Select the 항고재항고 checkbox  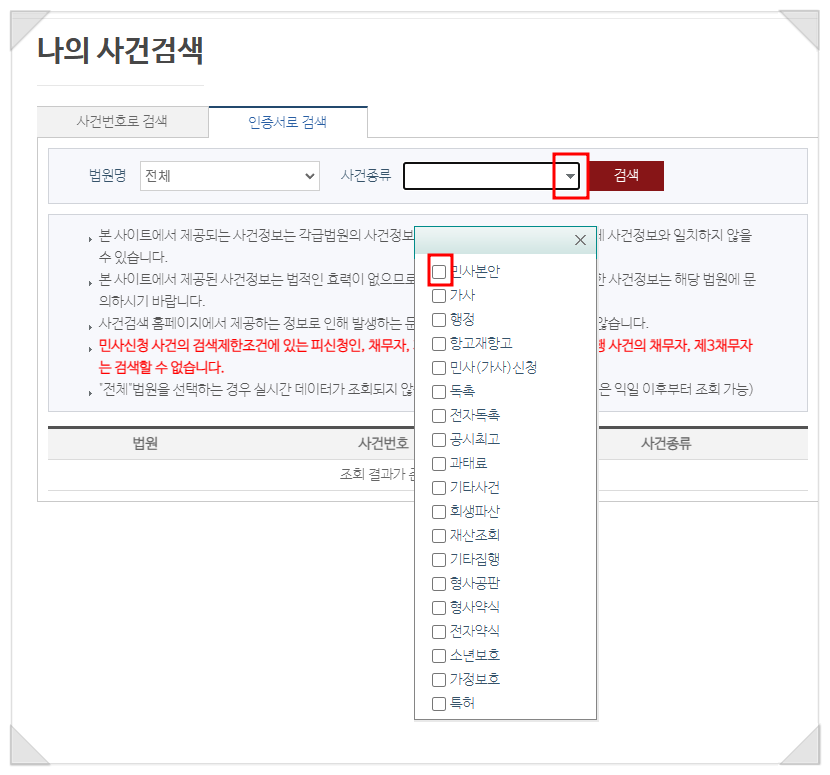click(x=439, y=344)
